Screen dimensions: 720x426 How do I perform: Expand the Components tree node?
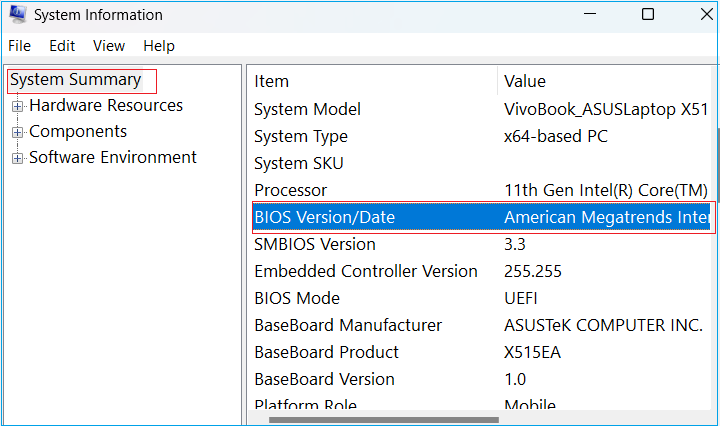tap(17, 132)
